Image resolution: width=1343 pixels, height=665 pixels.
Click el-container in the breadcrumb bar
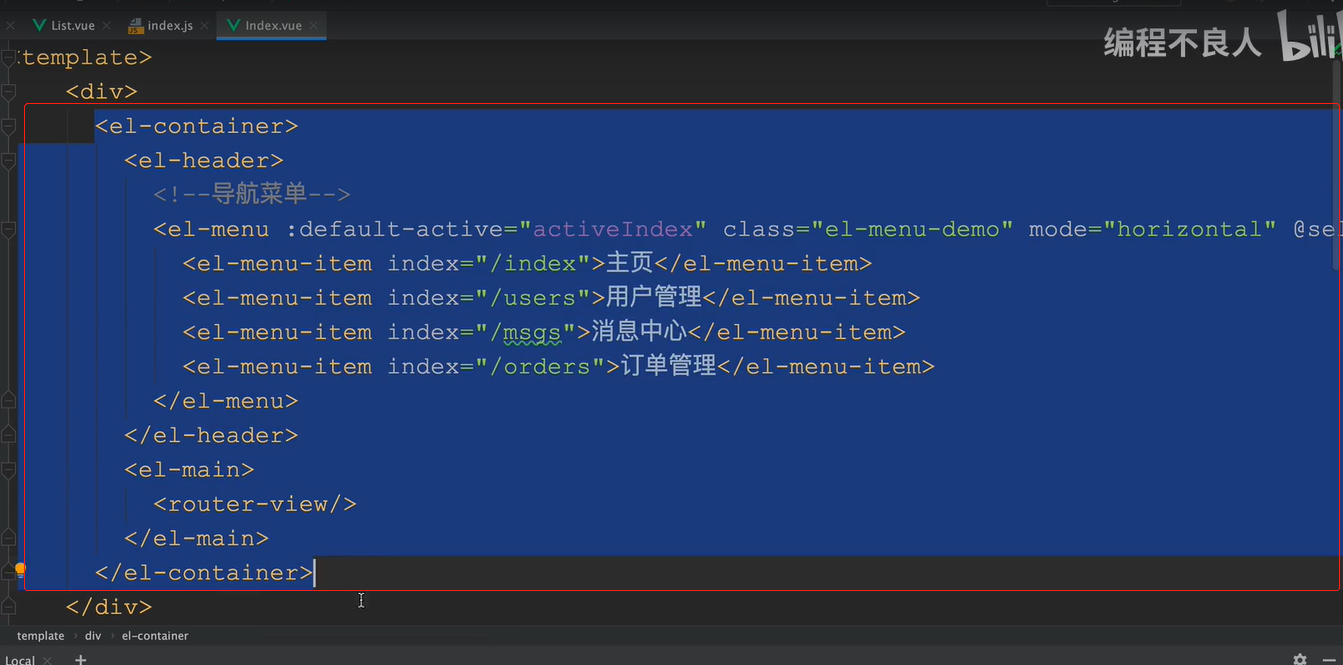(155, 635)
